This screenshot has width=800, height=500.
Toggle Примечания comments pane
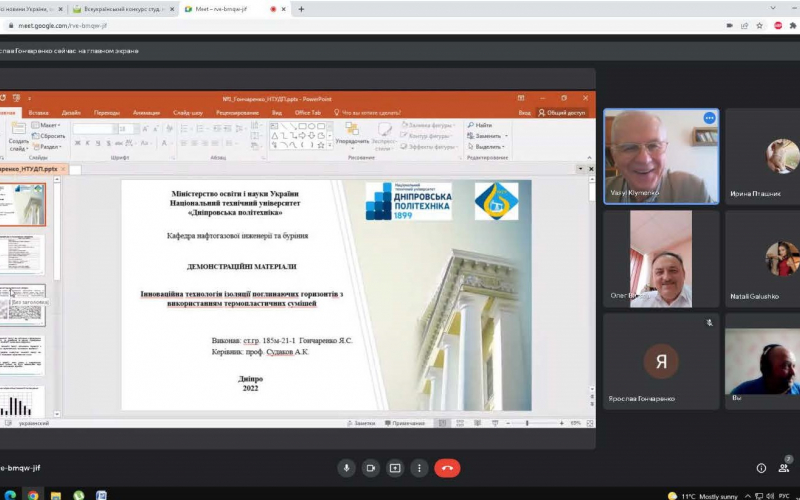click(405, 423)
